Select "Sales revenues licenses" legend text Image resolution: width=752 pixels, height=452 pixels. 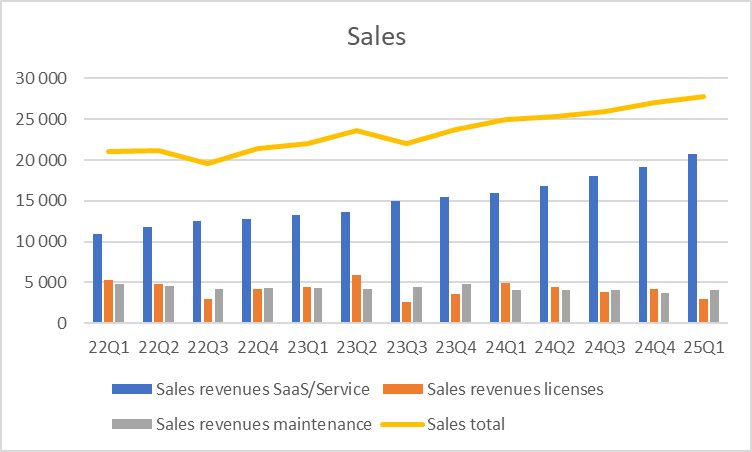[514, 389]
